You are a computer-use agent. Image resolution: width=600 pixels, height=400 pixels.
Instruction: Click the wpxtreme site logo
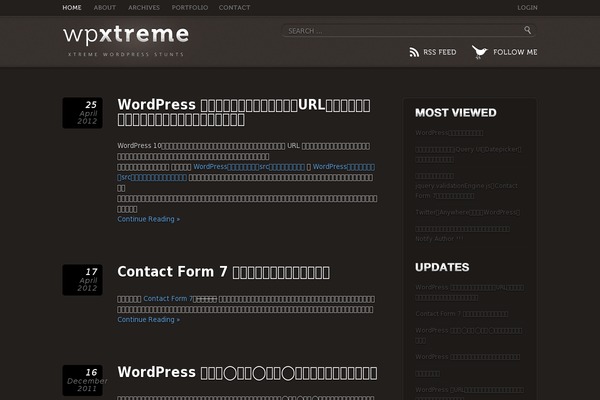pos(126,34)
